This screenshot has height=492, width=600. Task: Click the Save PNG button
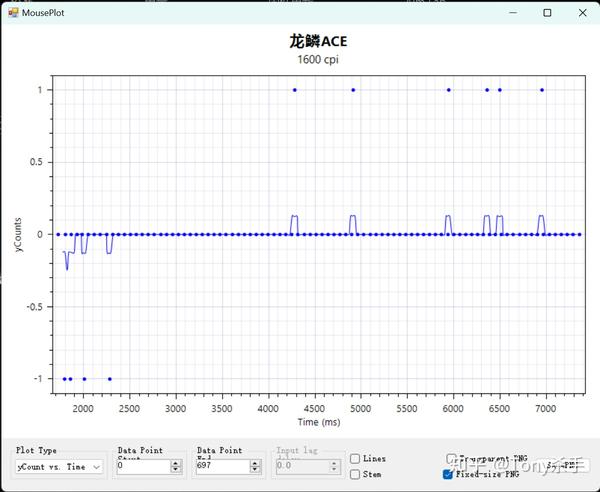(x=563, y=466)
